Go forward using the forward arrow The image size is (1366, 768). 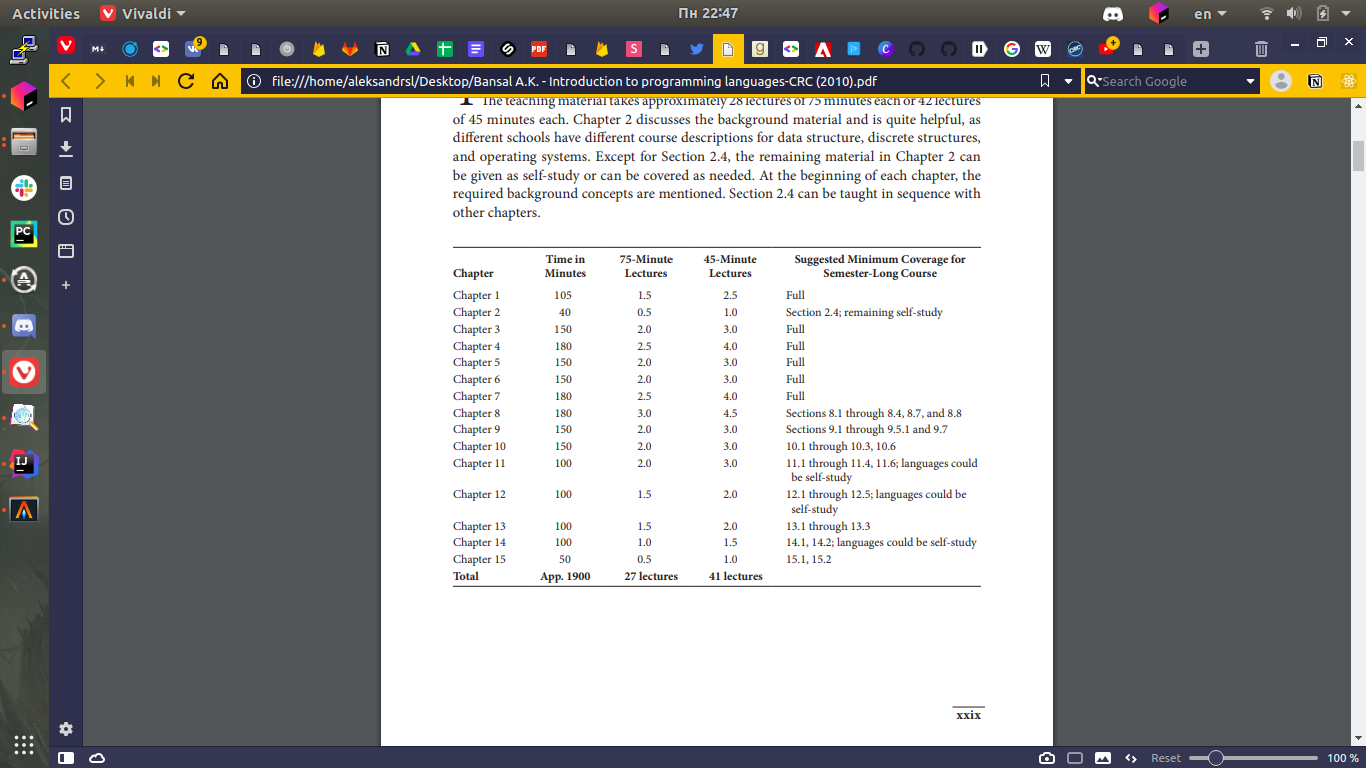(99, 81)
